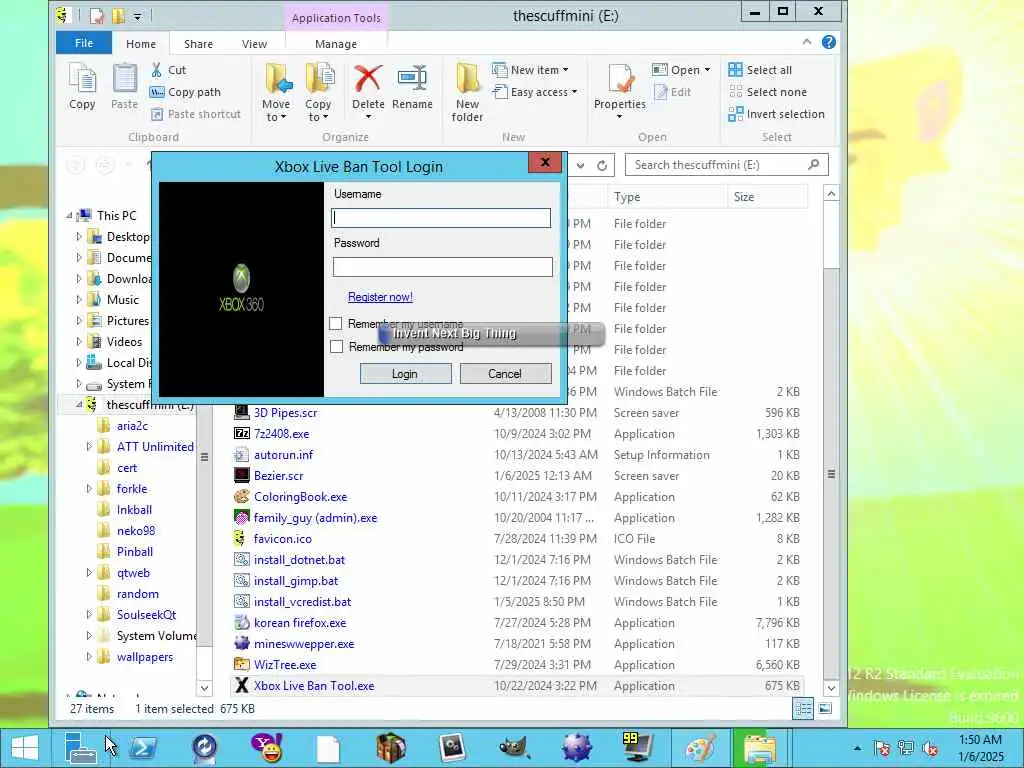1024x768 pixels.
Task: Click the Properties icon
Action: coord(620,78)
